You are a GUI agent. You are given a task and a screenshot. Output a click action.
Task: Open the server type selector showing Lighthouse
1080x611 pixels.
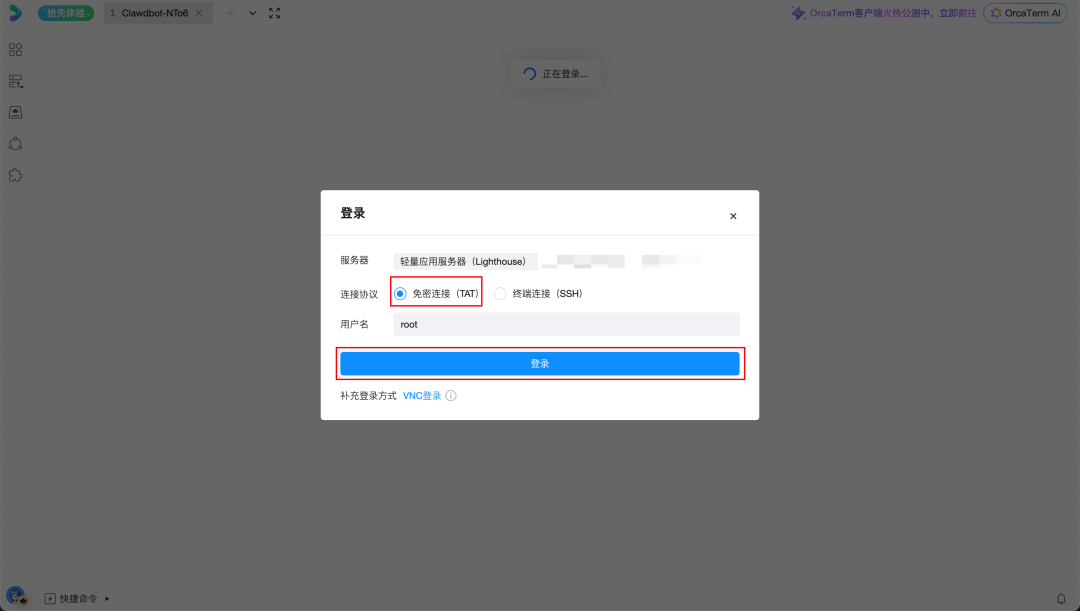(466, 260)
